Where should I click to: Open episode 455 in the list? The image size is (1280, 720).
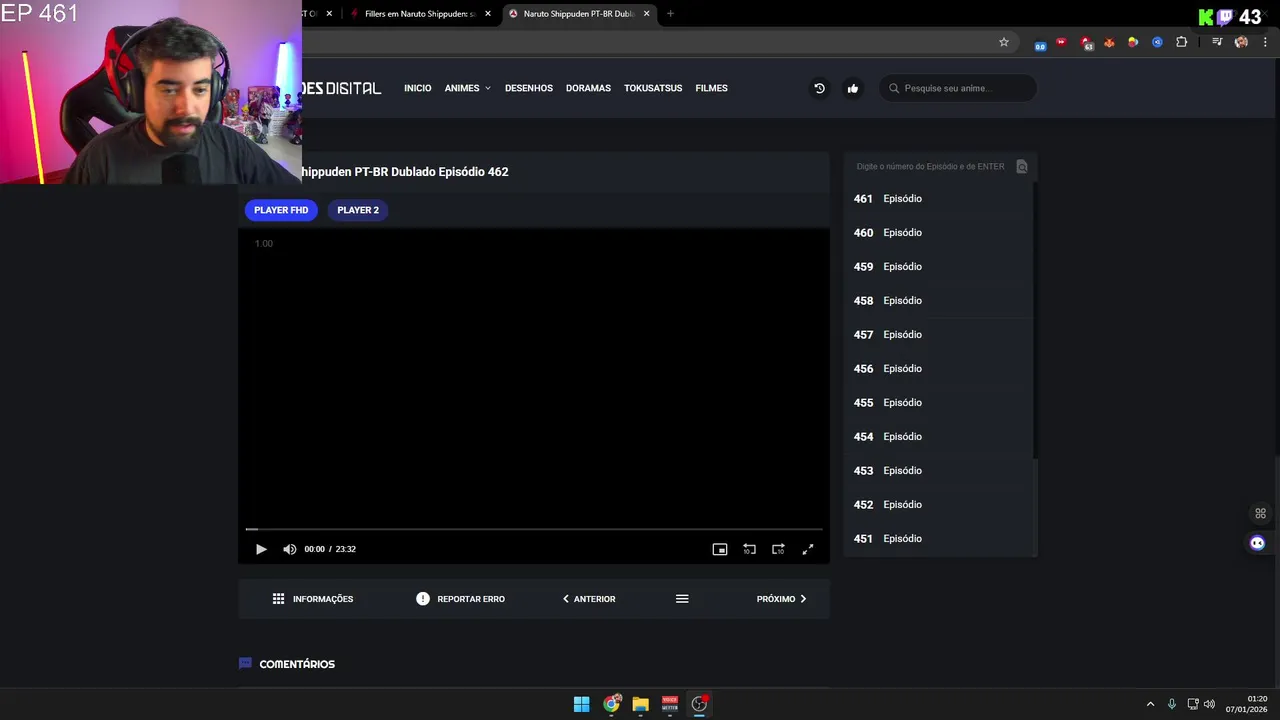pyautogui.click(x=938, y=403)
